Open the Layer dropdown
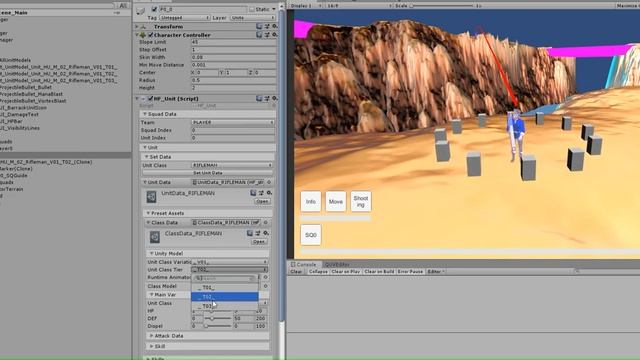Screen dimensions: 640x360 pyautogui.click(x=253, y=18)
